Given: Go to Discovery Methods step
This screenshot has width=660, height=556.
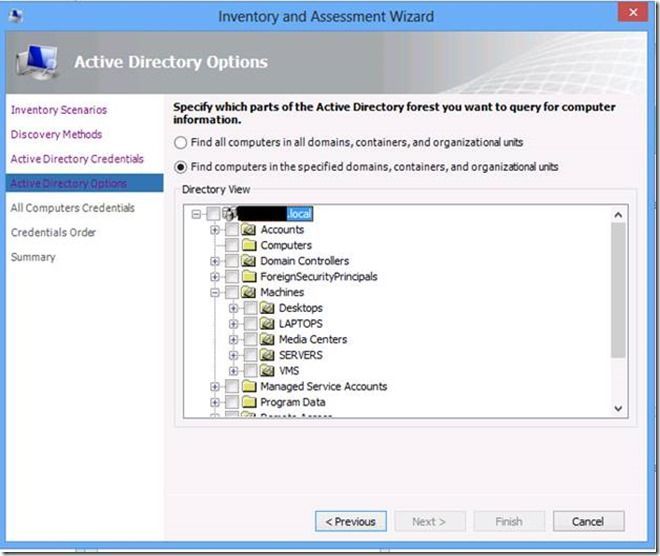Looking at the screenshot, I should tap(56, 134).
